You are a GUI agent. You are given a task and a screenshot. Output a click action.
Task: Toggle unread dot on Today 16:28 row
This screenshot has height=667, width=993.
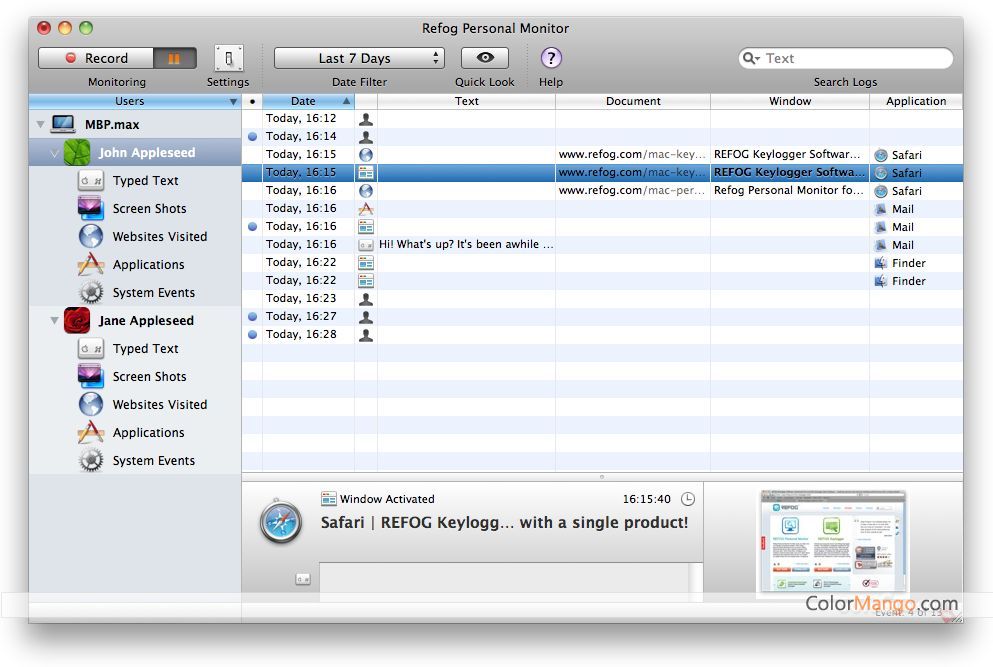[252, 334]
